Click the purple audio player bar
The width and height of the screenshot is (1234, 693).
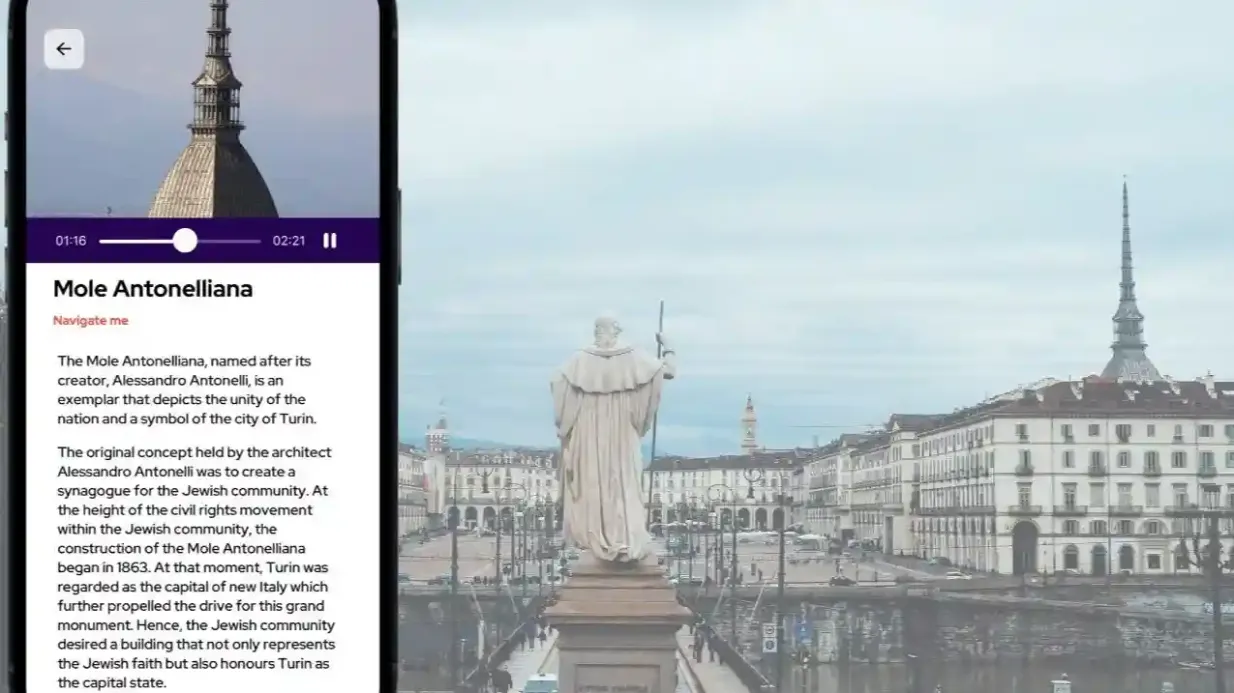coord(202,240)
